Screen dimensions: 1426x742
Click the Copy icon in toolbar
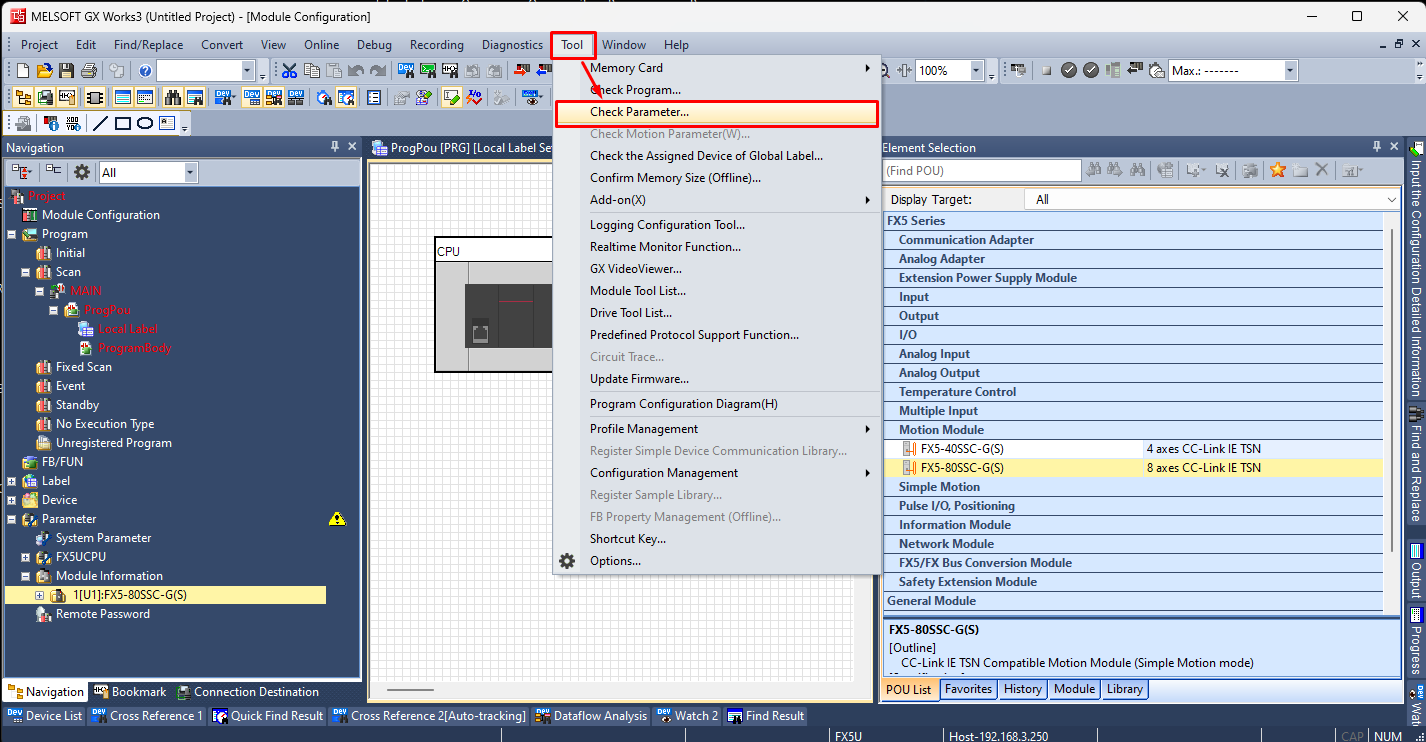pos(311,71)
